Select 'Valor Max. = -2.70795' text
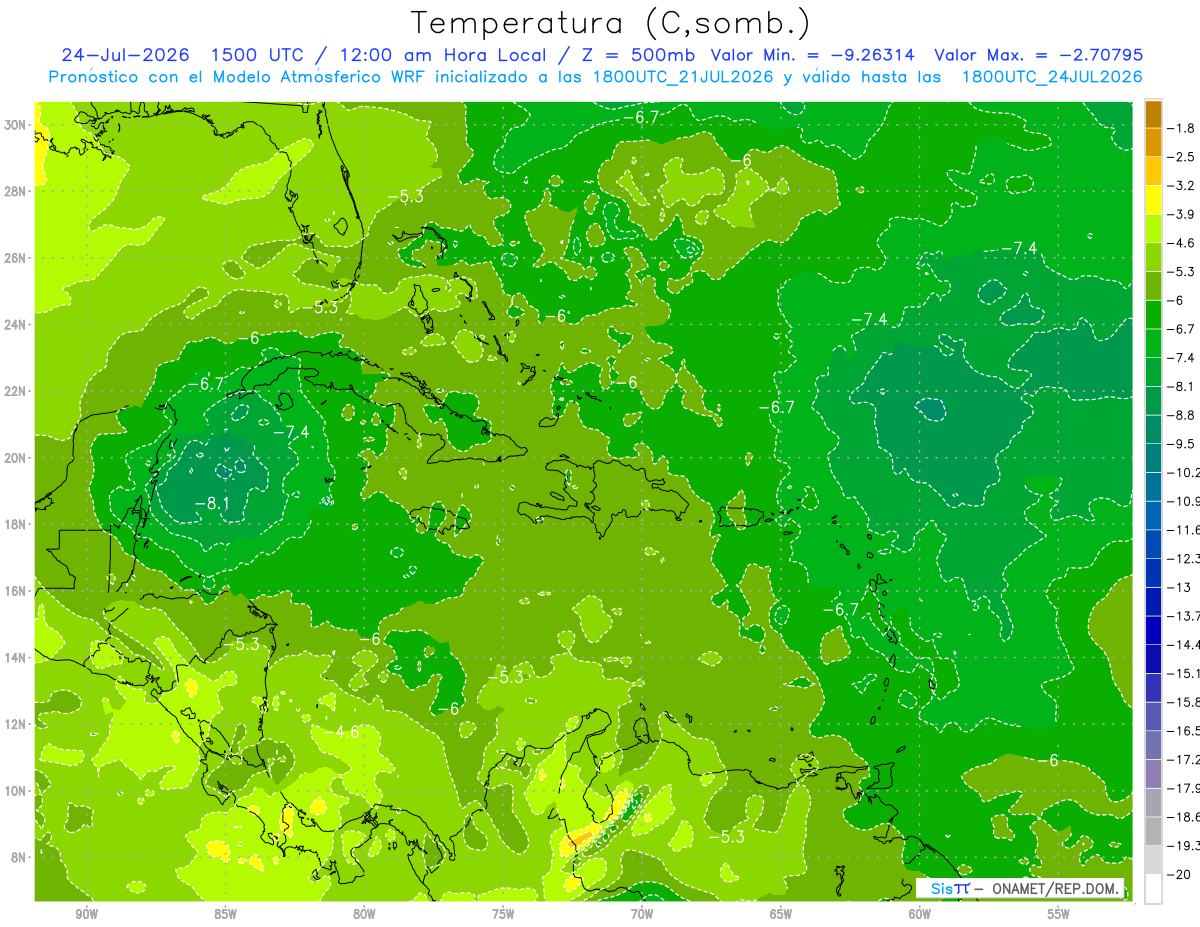The width and height of the screenshot is (1200, 927). (x=1039, y=55)
